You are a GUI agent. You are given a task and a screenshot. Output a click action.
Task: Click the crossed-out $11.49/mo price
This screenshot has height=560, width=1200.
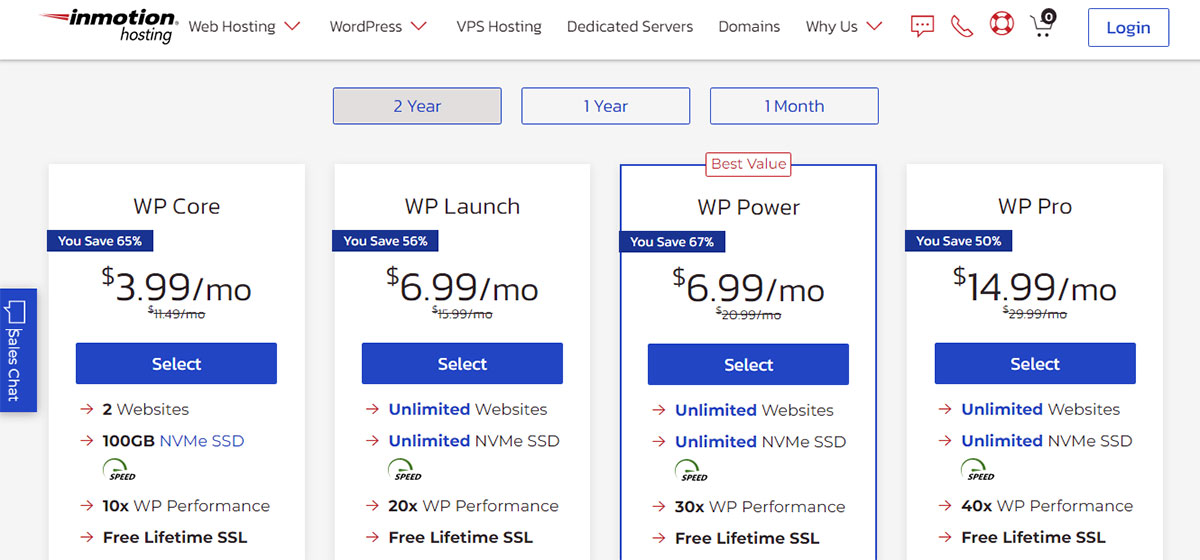tap(176, 314)
